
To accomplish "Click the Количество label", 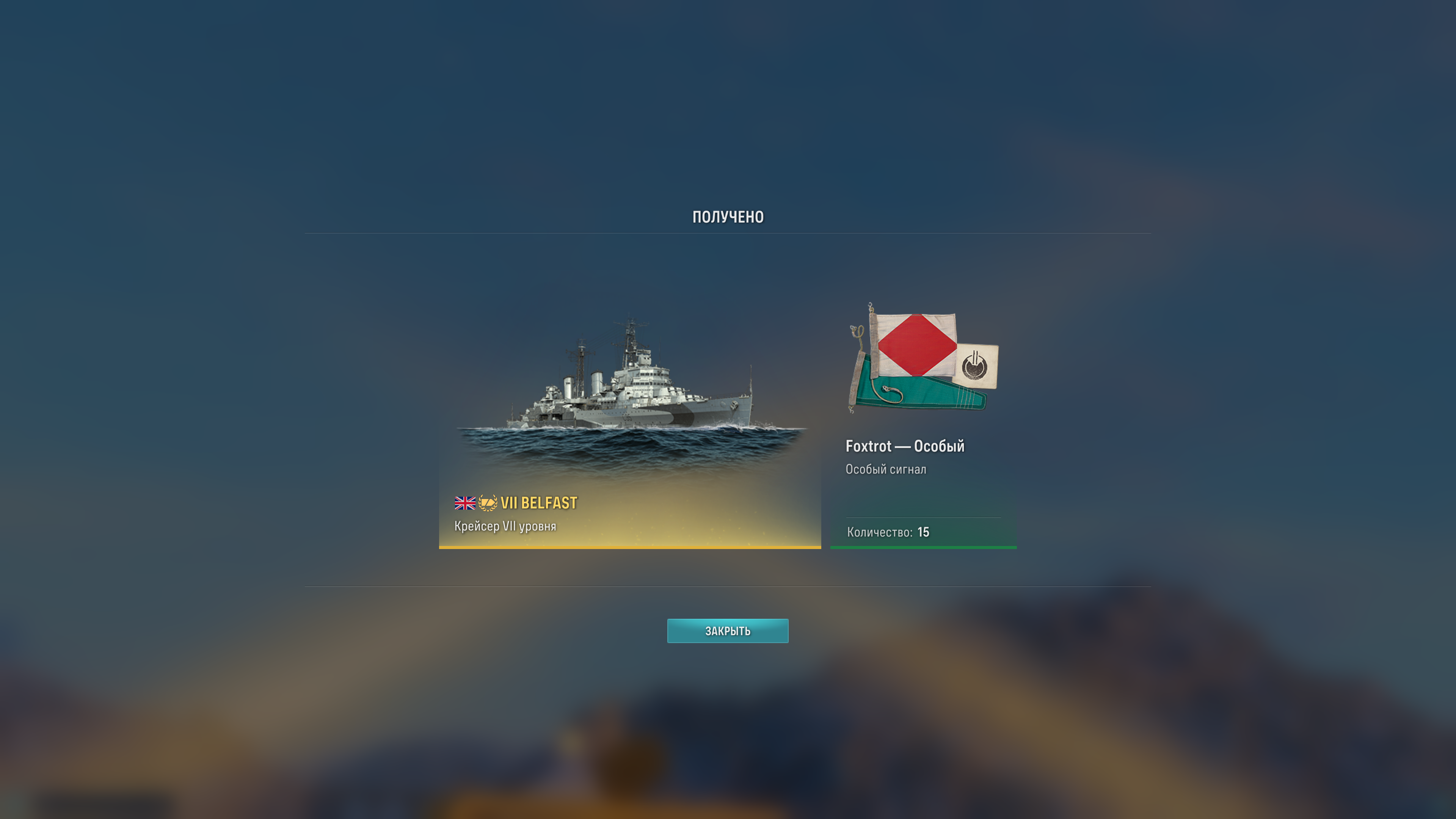I will tap(880, 532).
